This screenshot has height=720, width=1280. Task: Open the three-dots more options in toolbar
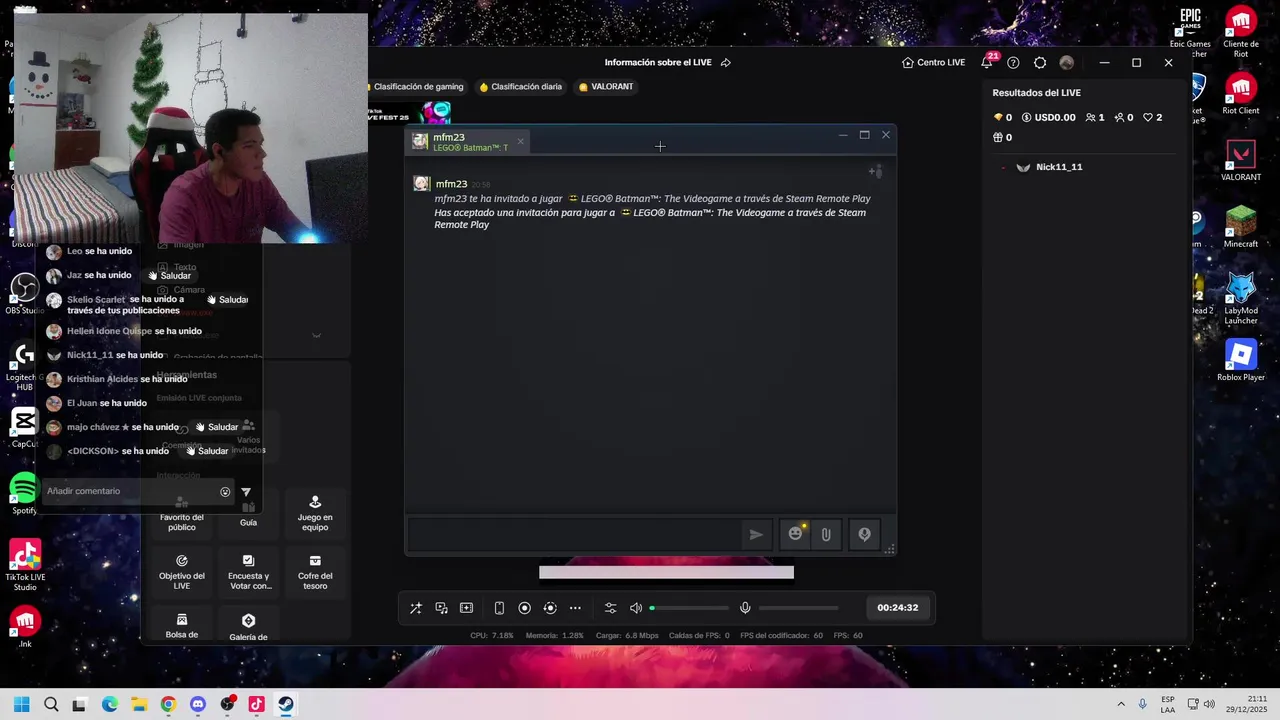[575, 608]
